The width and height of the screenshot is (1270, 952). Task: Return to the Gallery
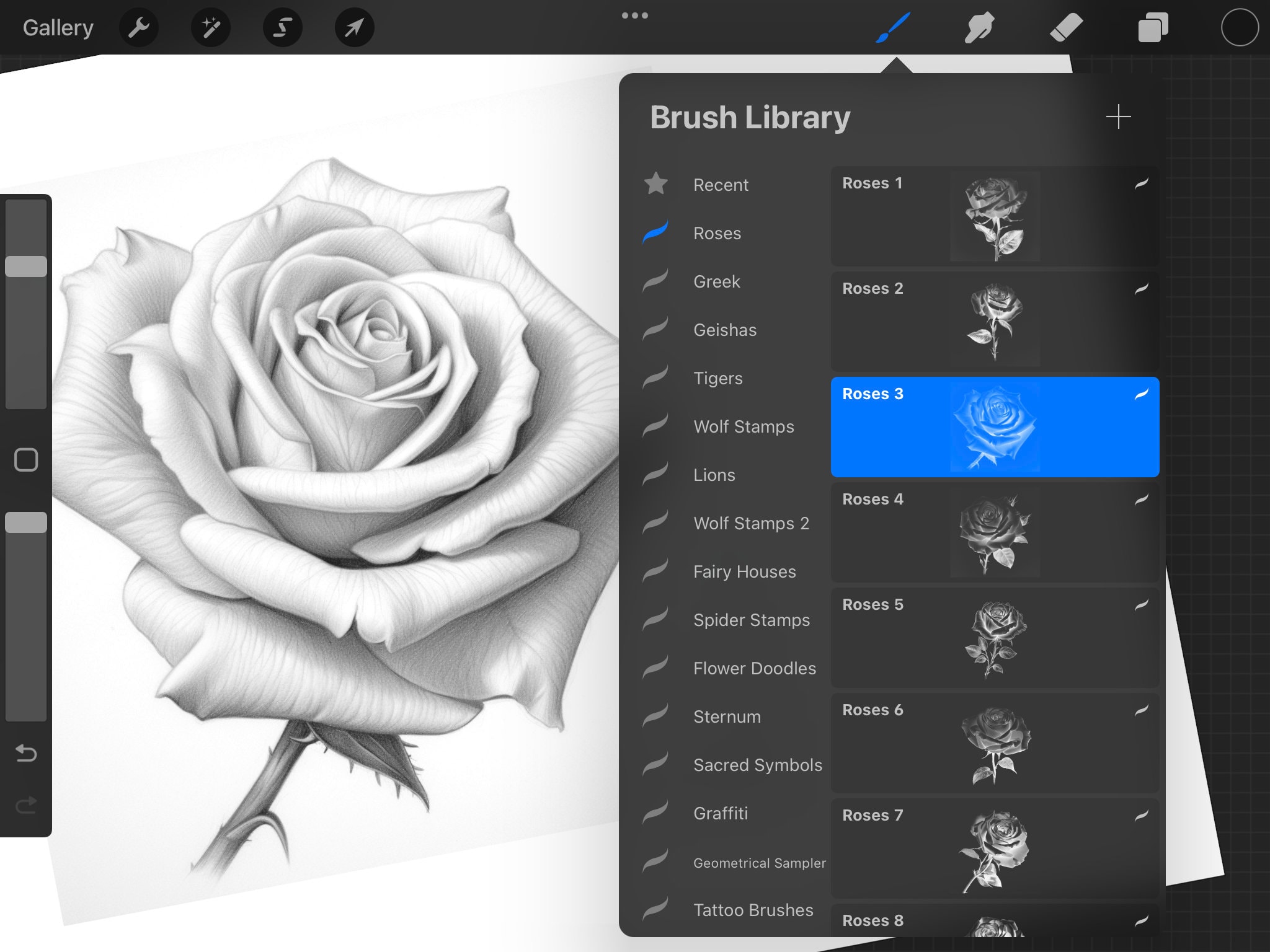[x=58, y=27]
